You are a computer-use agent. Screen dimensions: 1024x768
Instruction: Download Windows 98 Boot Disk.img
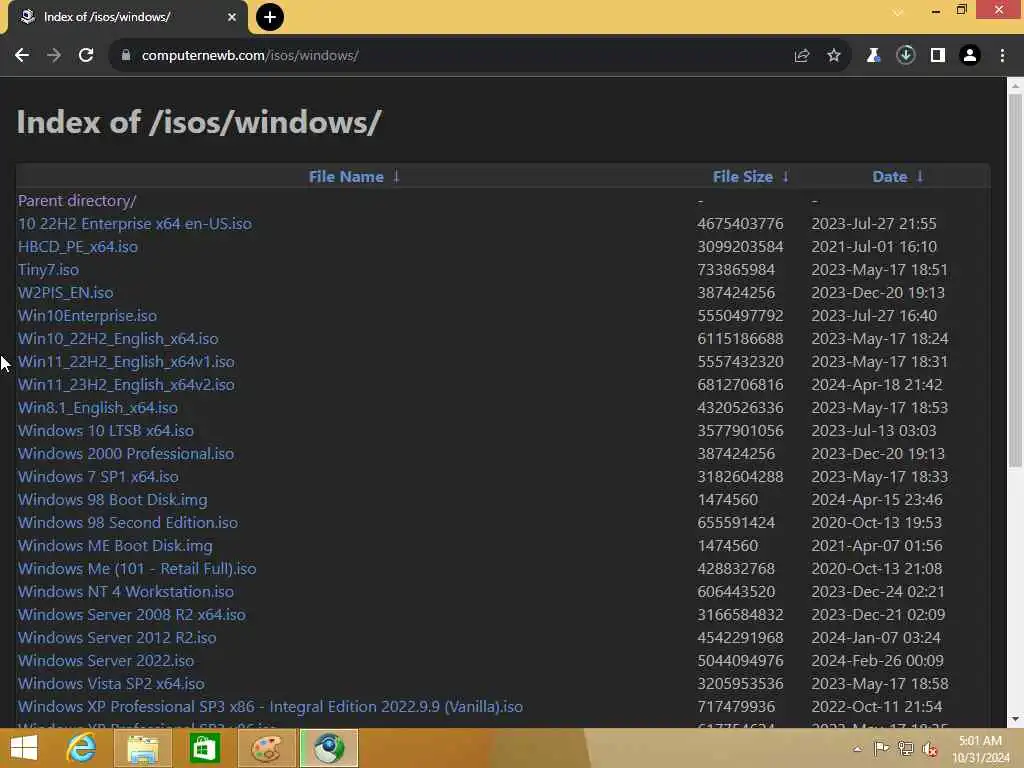point(112,500)
